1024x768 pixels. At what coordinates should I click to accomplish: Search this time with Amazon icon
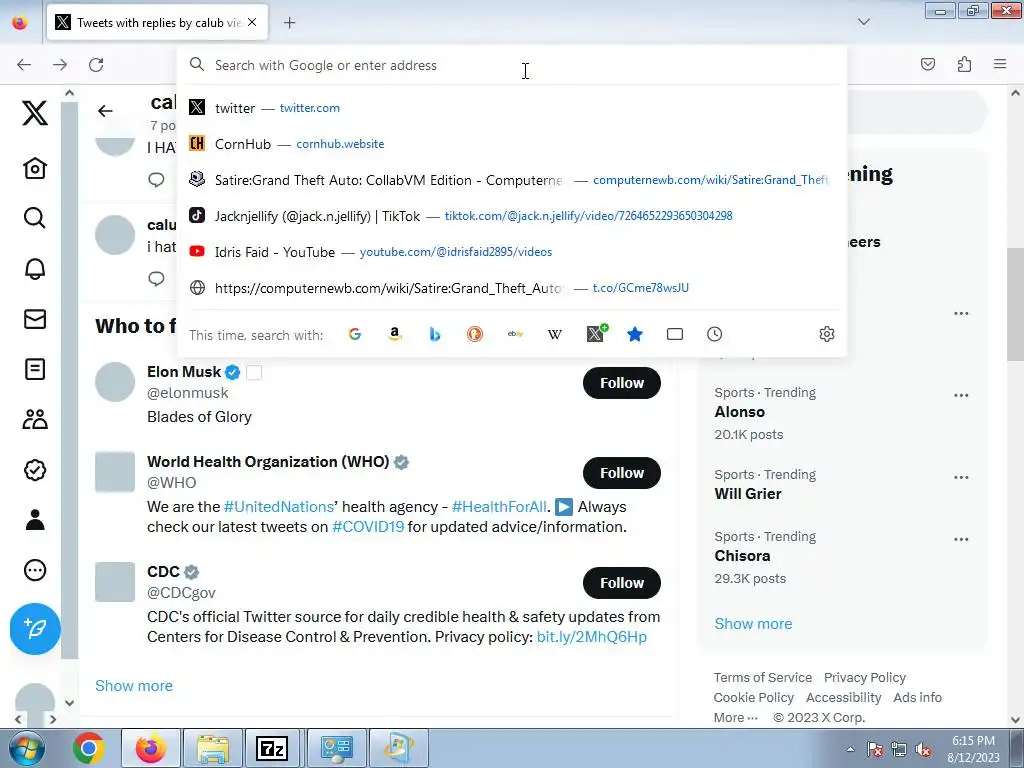394,334
